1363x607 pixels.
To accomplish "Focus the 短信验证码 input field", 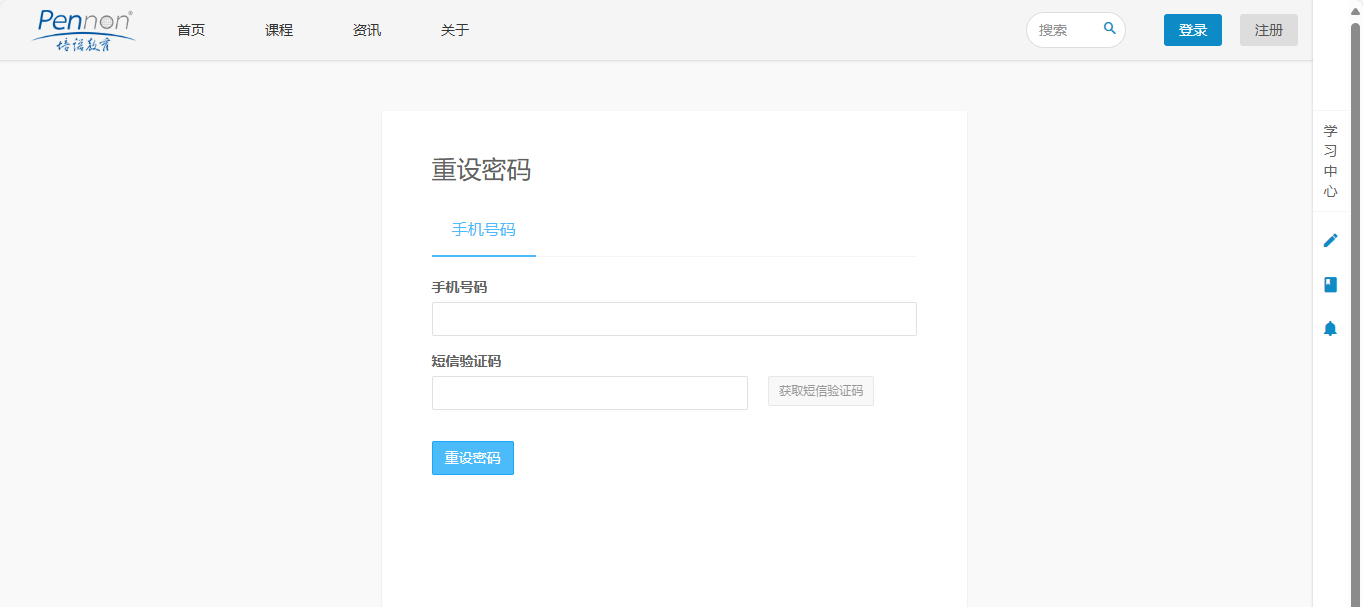I will coord(589,393).
